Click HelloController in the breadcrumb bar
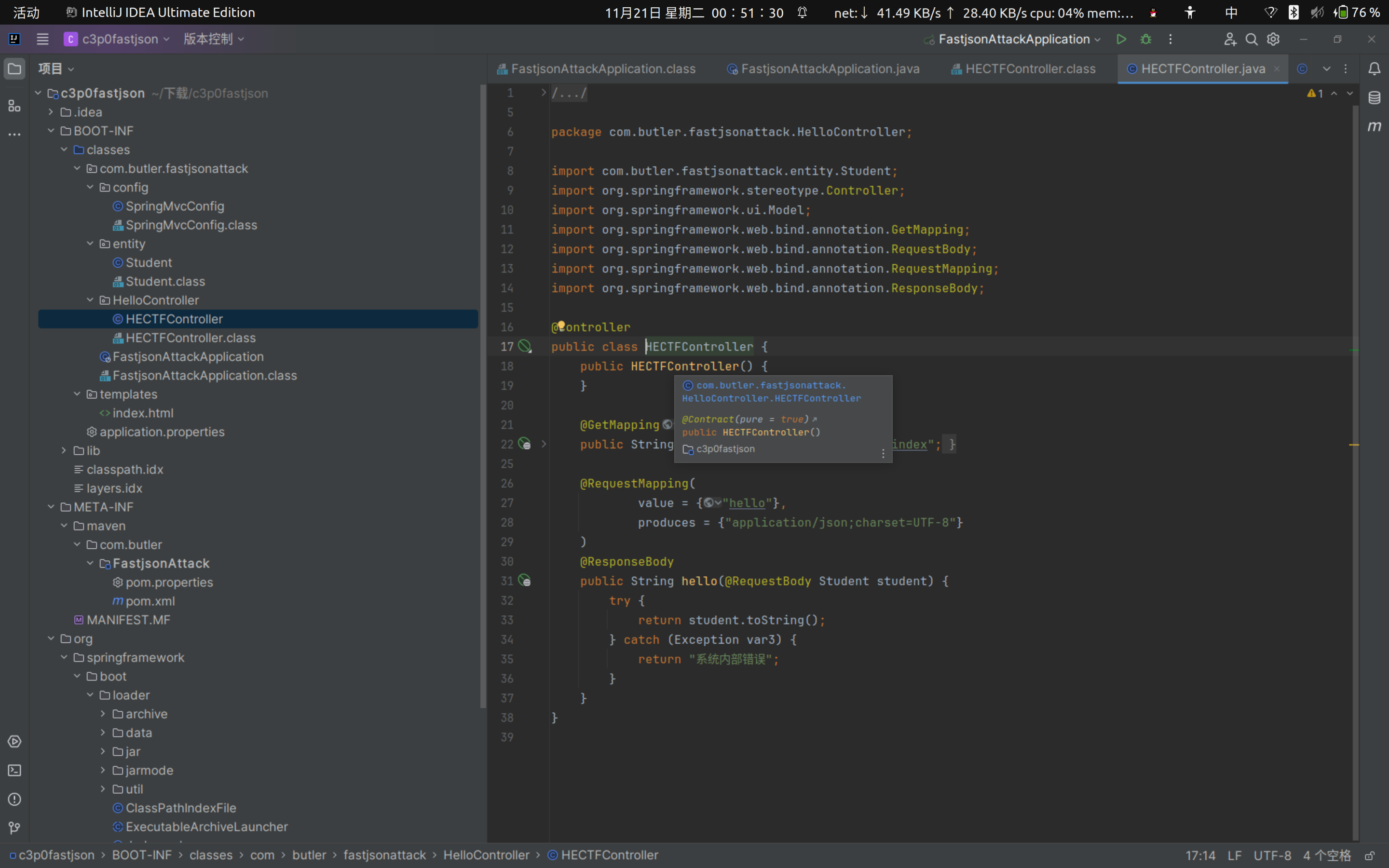The height and width of the screenshot is (868, 1389). (486, 855)
